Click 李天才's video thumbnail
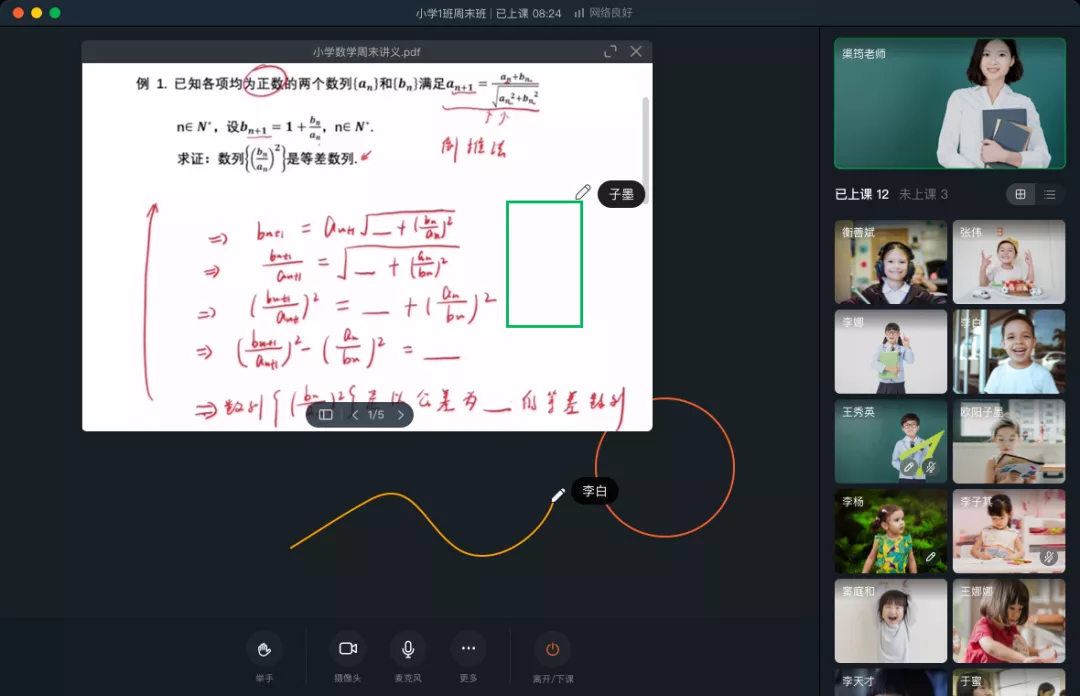The height and width of the screenshot is (696, 1080). (x=891, y=682)
